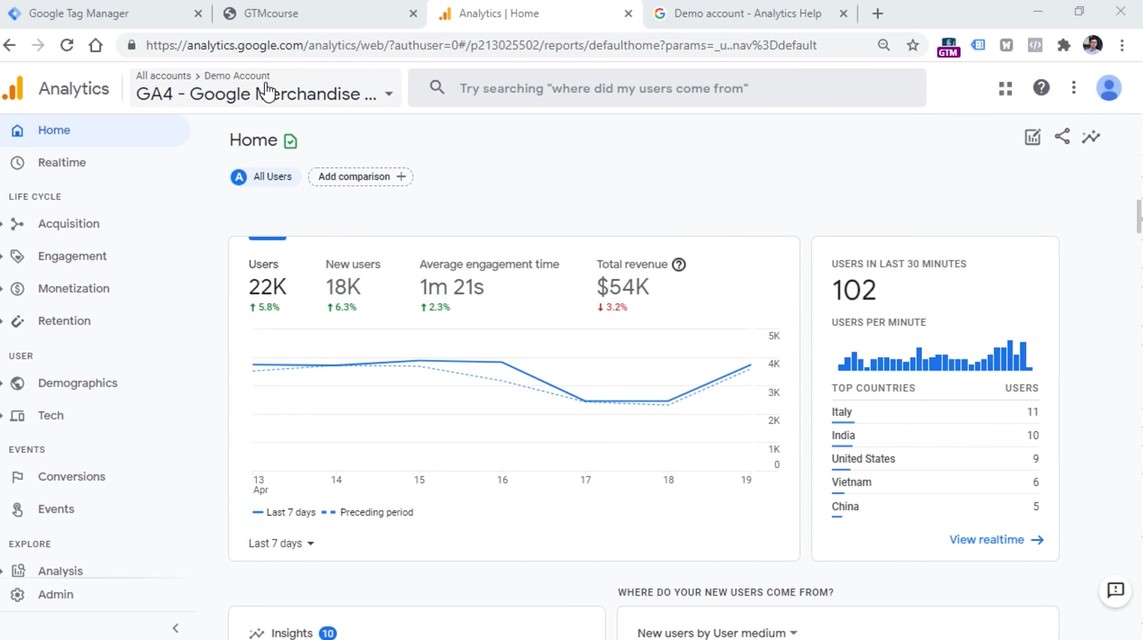Select the New users metric

point(353,284)
